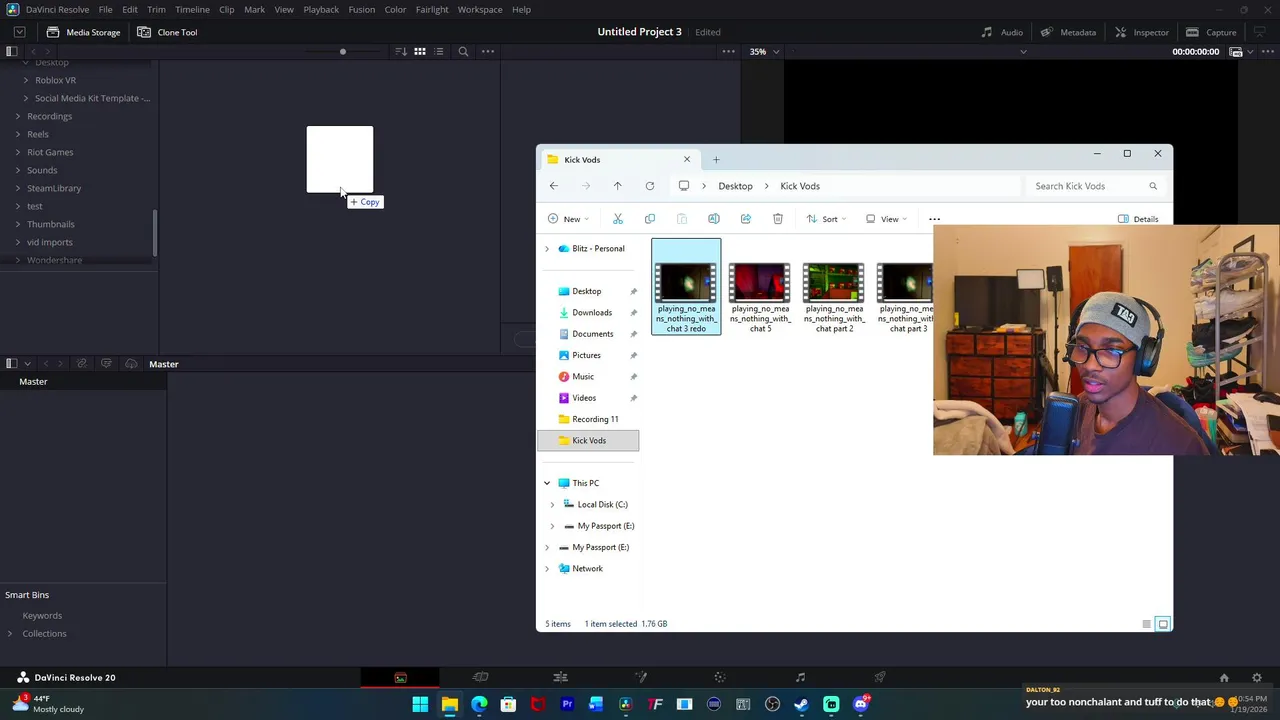This screenshot has width=1280, height=720.
Task: Open the Playback menu
Action: tap(321, 9)
